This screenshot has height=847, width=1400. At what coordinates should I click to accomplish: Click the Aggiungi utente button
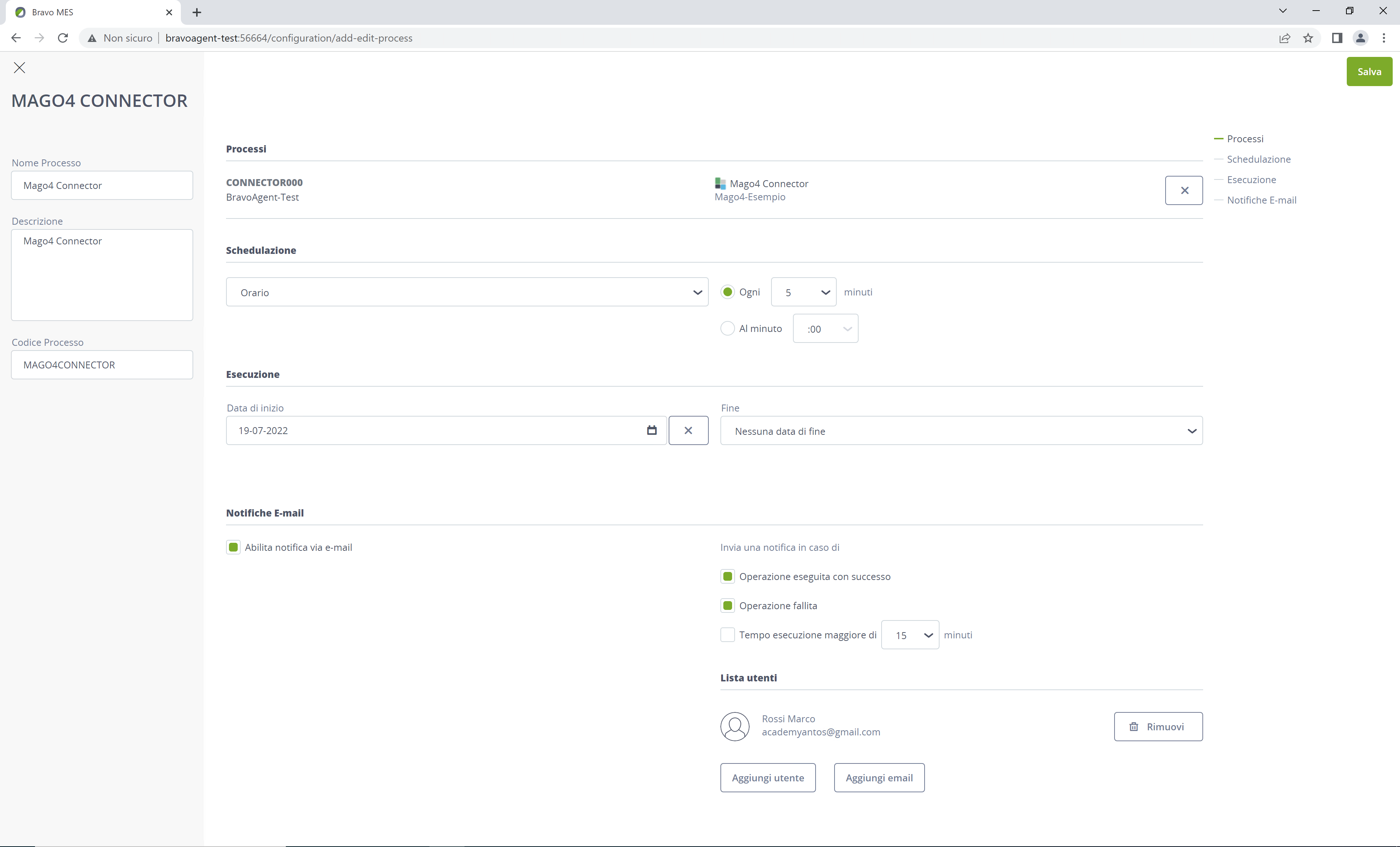(x=767, y=778)
